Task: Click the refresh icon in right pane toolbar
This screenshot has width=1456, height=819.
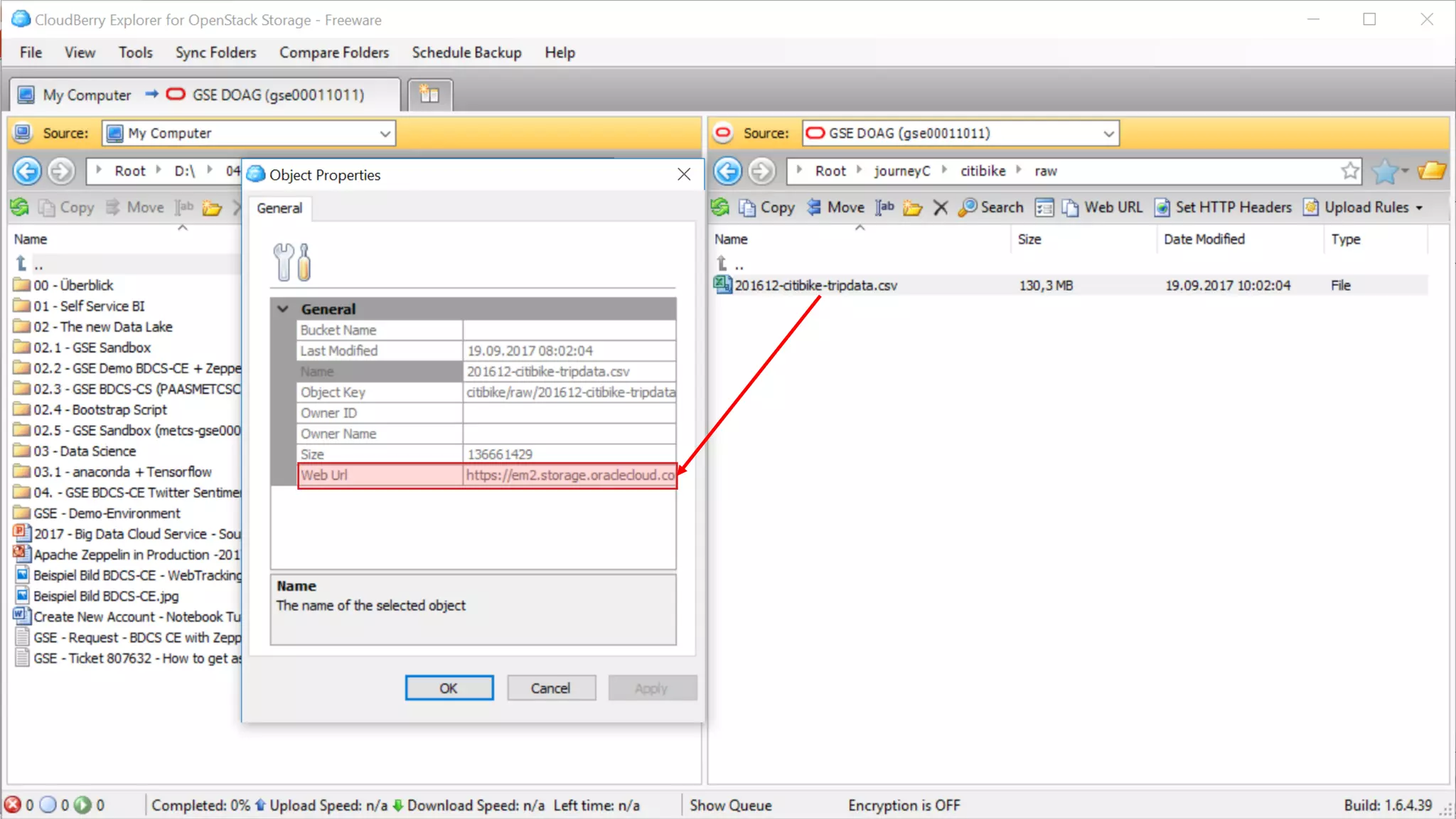Action: tap(720, 207)
